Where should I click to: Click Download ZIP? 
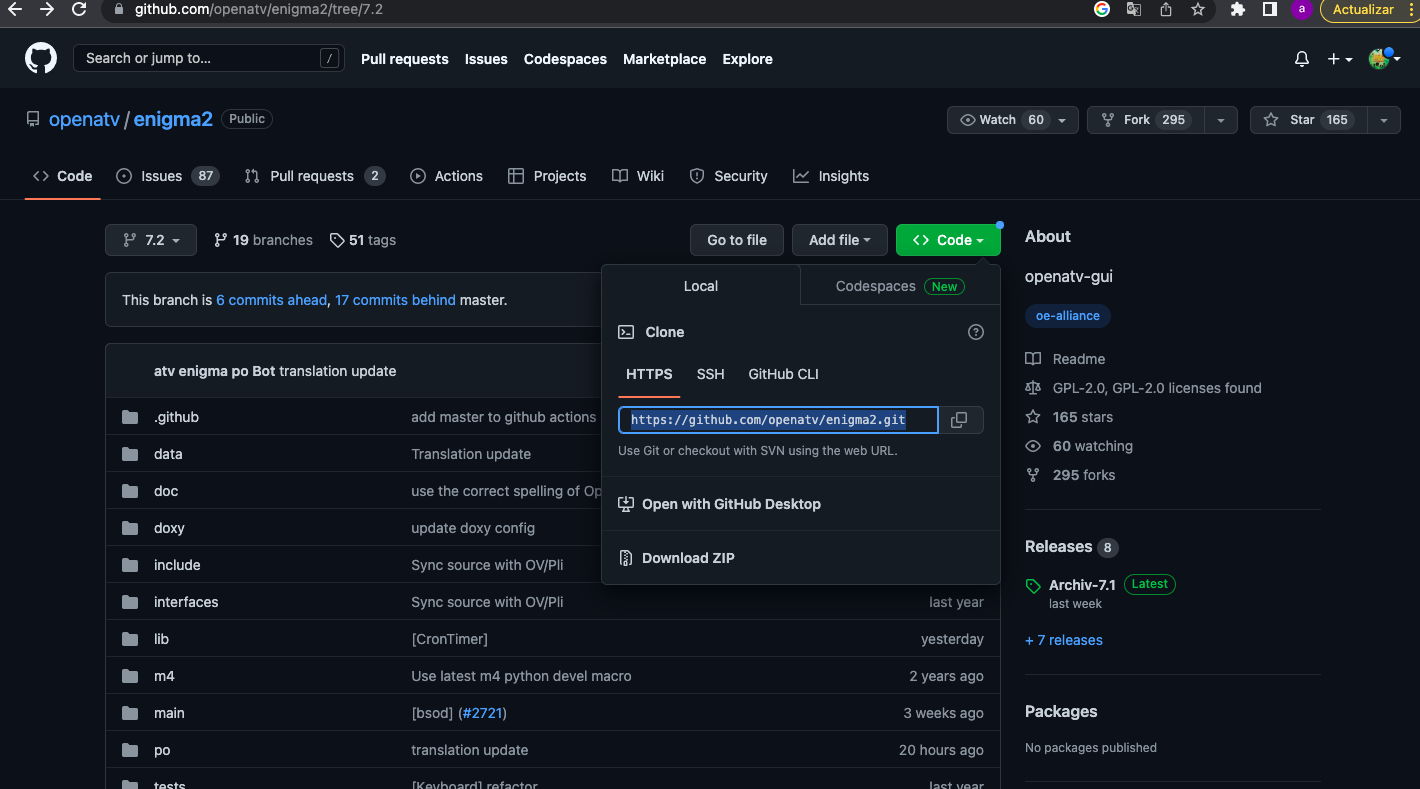pyautogui.click(x=688, y=558)
